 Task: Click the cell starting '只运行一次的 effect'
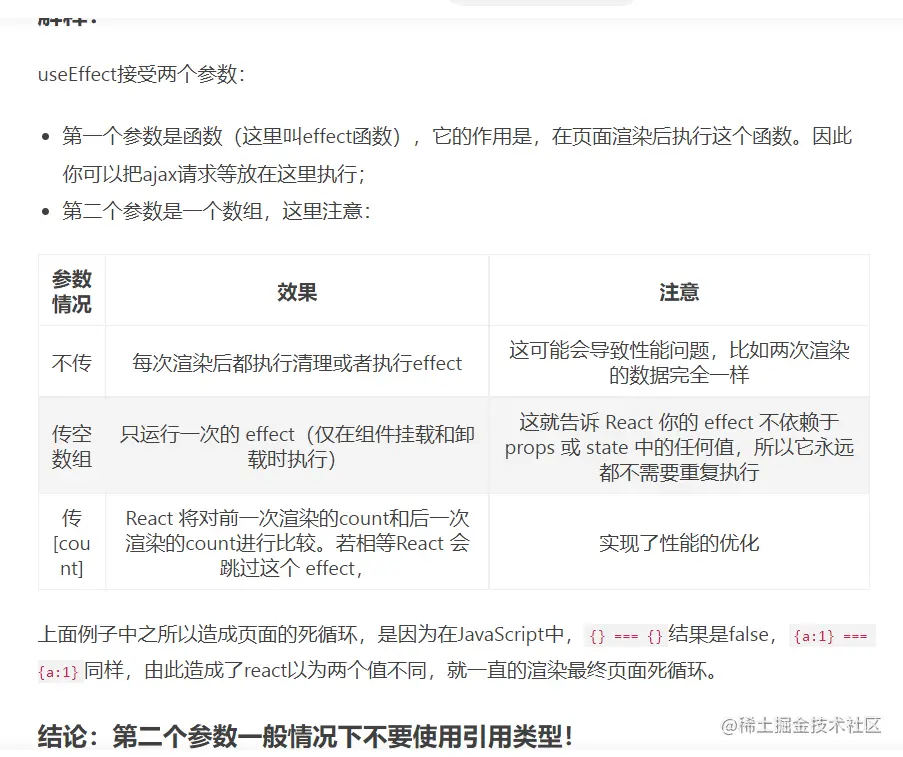[x=297, y=446]
